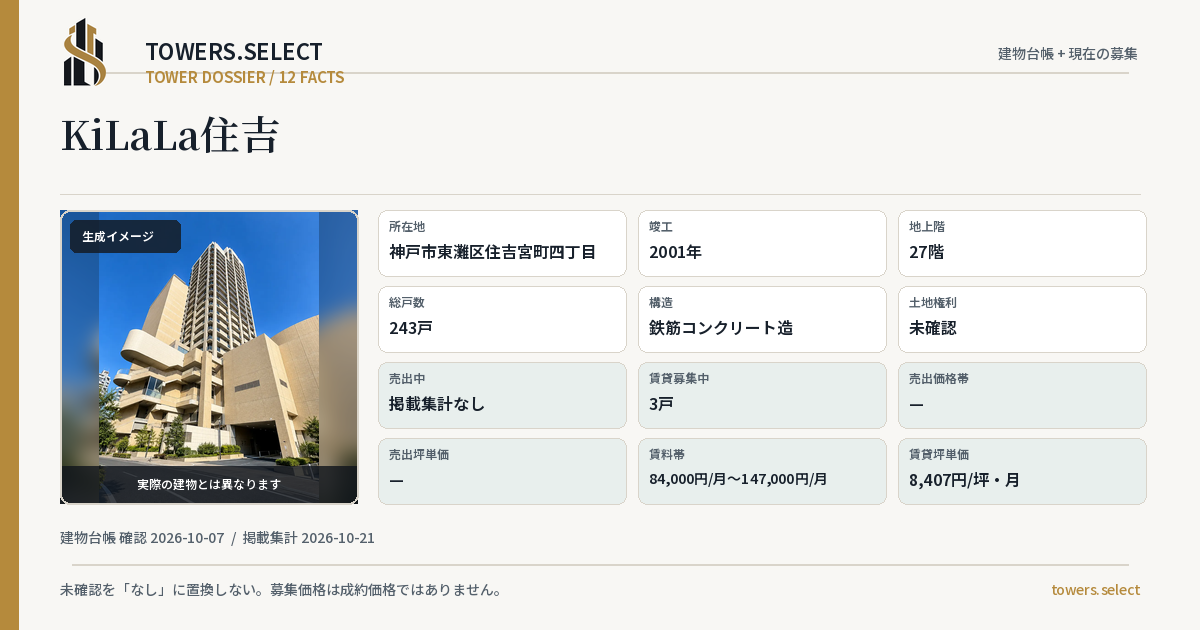Select the KiLaLa住吉 page title

pyautogui.click(x=170, y=135)
